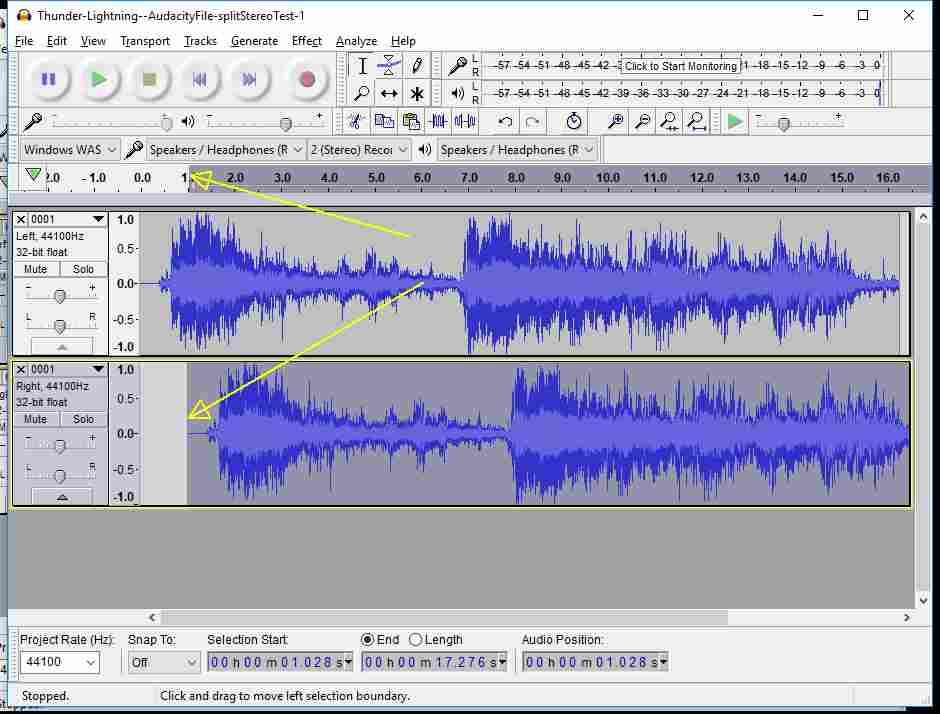940x714 pixels.
Task: Select the Zoom magnifier tool
Action: coord(362,94)
